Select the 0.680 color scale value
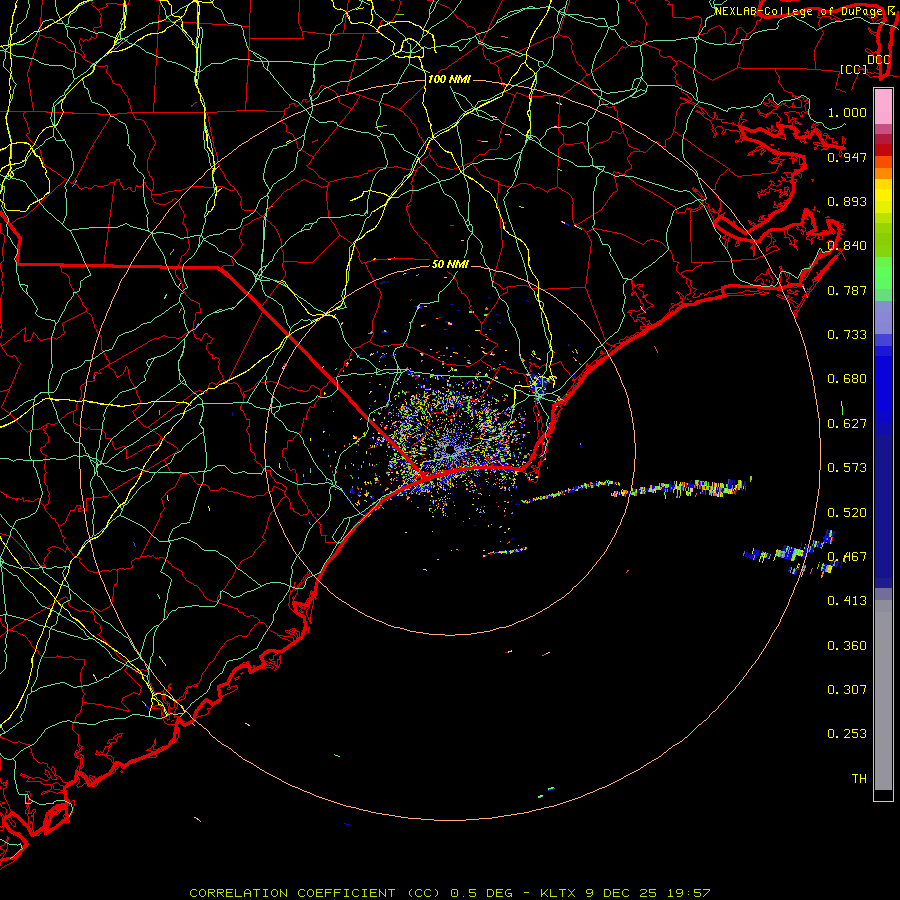Screen dimensions: 900x900 point(847,379)
